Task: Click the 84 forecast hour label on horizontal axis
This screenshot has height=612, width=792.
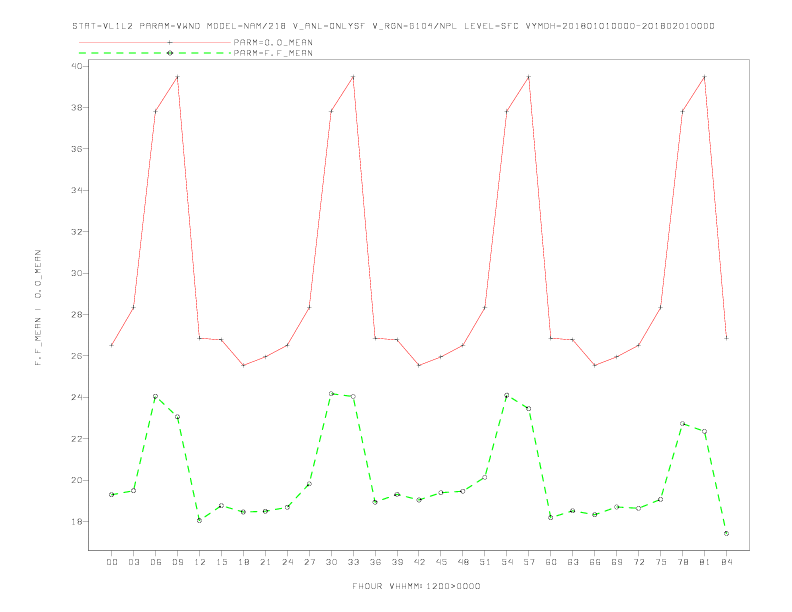Action: click(726, 562)
